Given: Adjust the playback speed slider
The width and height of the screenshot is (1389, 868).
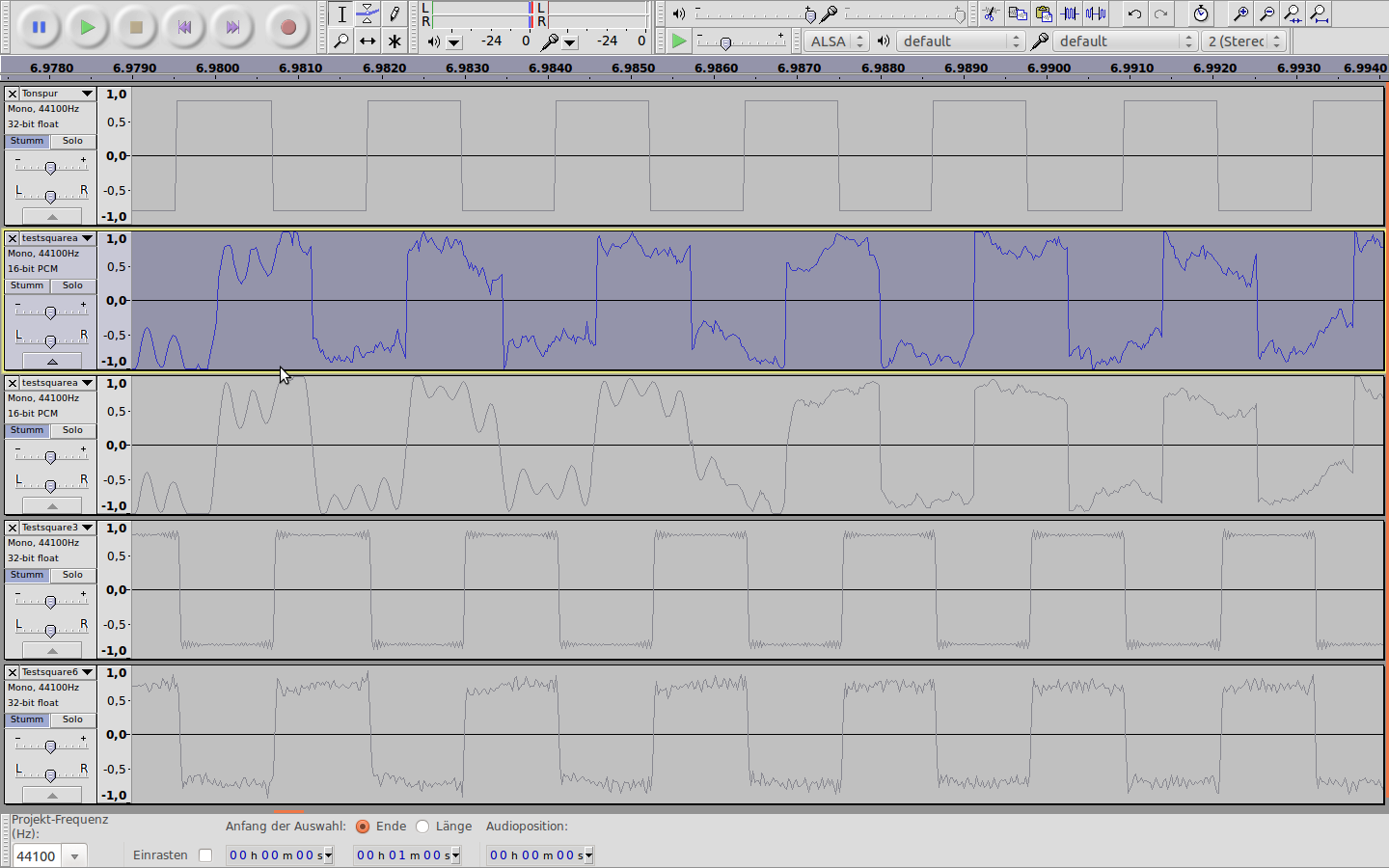Looking at the screenshot, I should pos(741,41).
